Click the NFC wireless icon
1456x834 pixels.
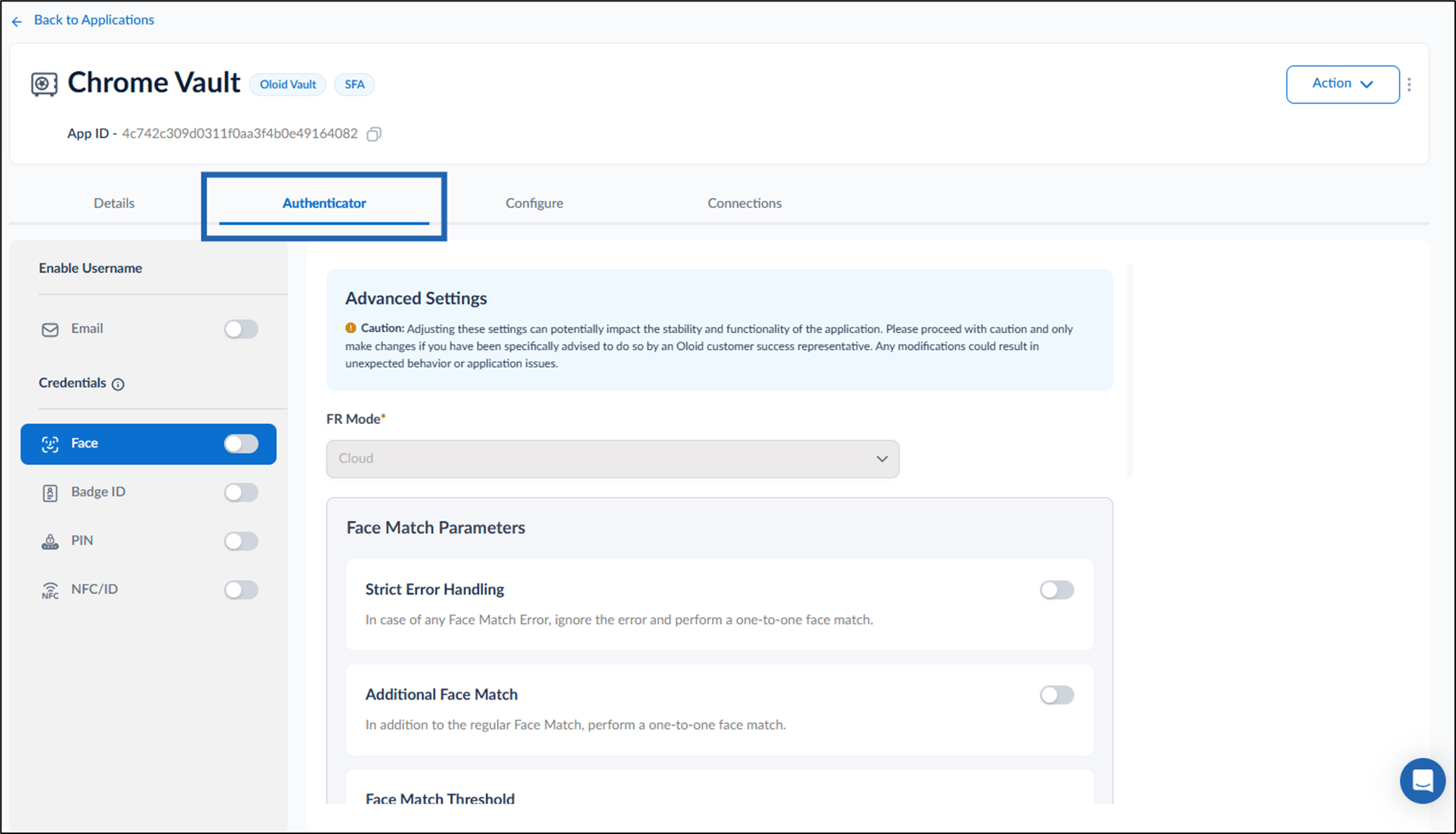point(49,590)
